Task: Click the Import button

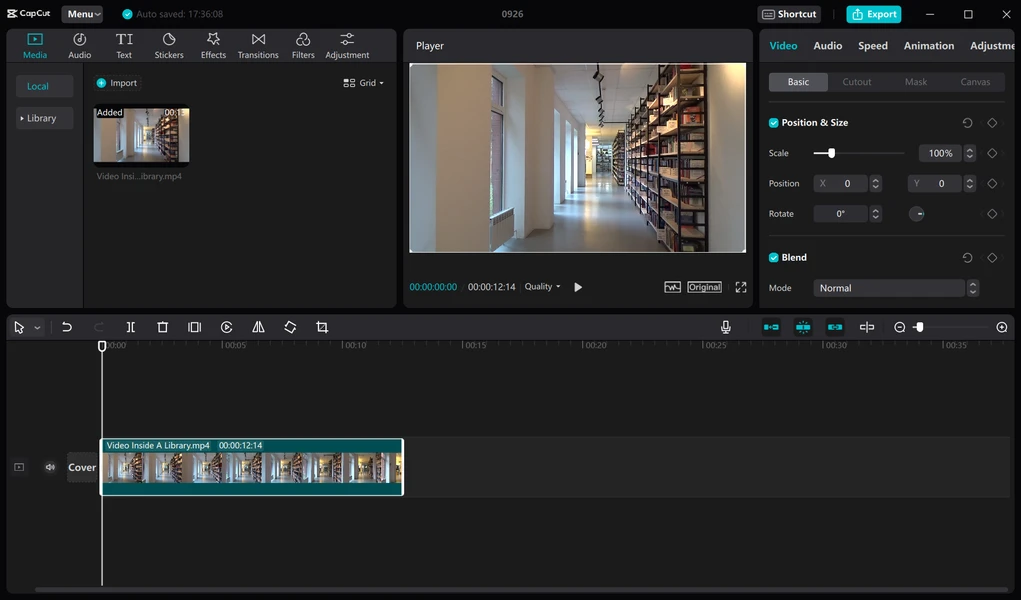Action: (117, 83)
